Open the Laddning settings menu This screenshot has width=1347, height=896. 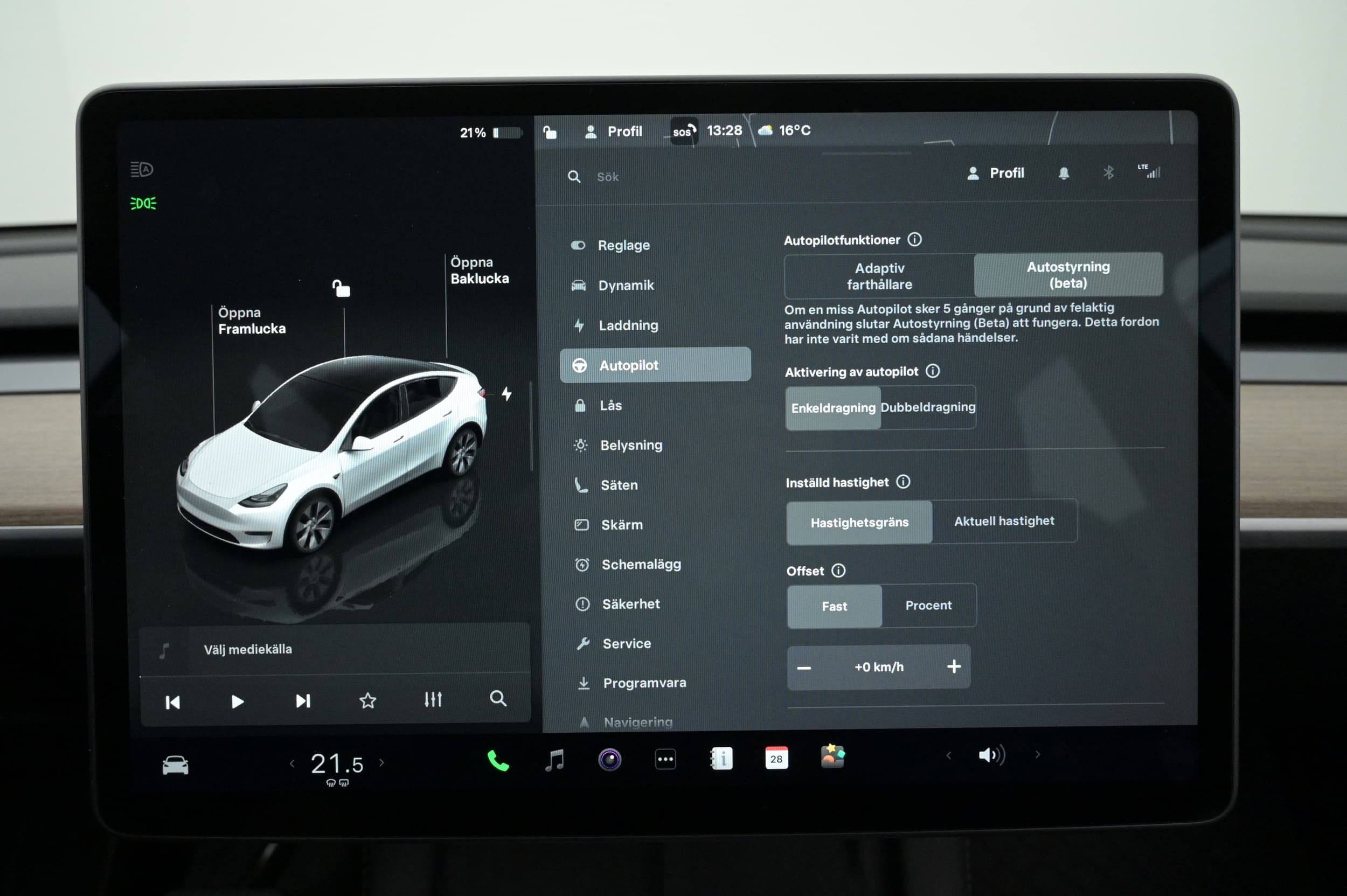628,325
